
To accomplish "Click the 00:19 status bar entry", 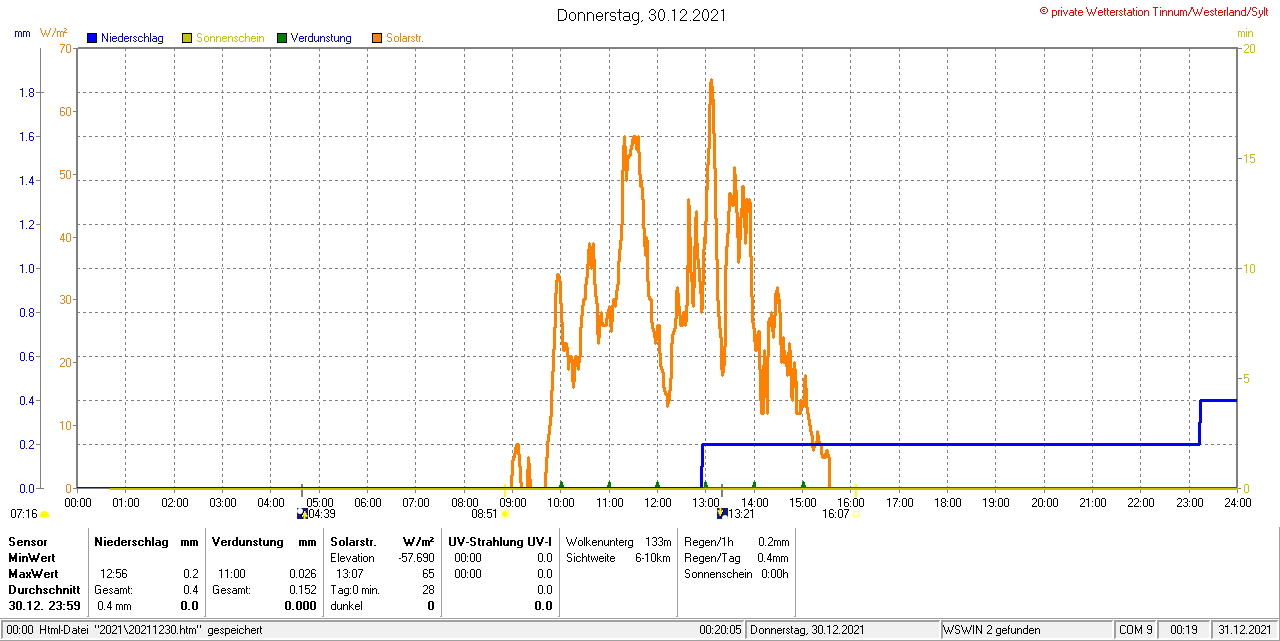I will 1184,630.
